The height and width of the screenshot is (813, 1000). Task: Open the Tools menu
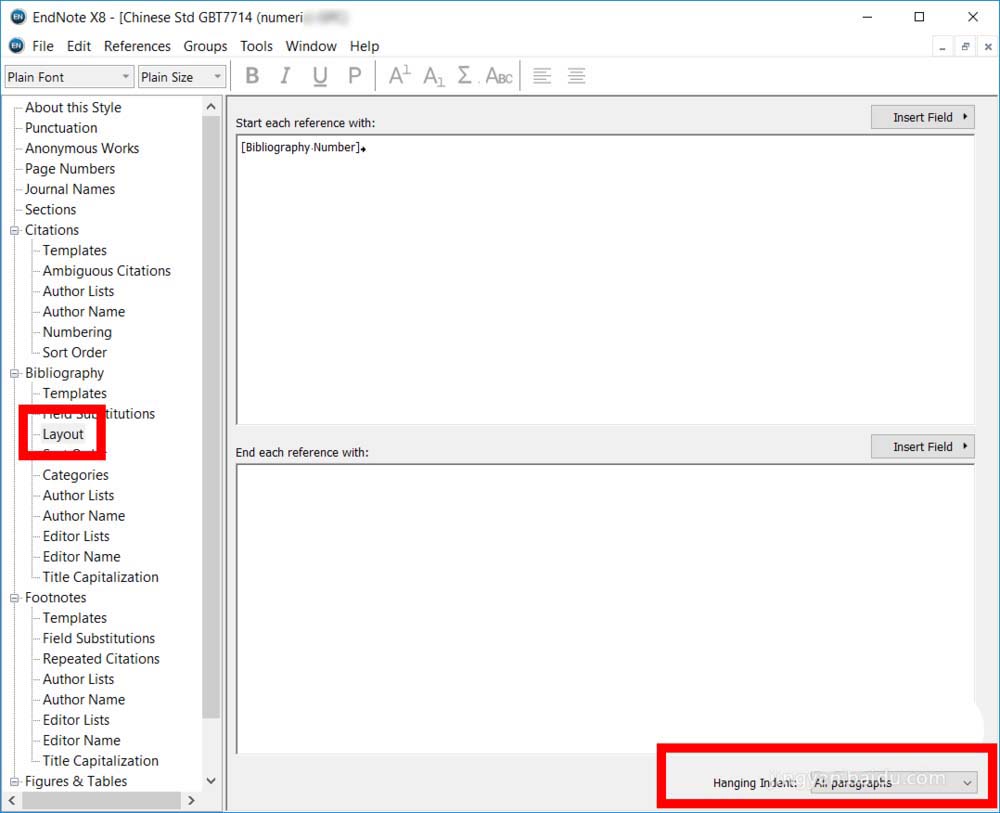click(x=256, y=46)
